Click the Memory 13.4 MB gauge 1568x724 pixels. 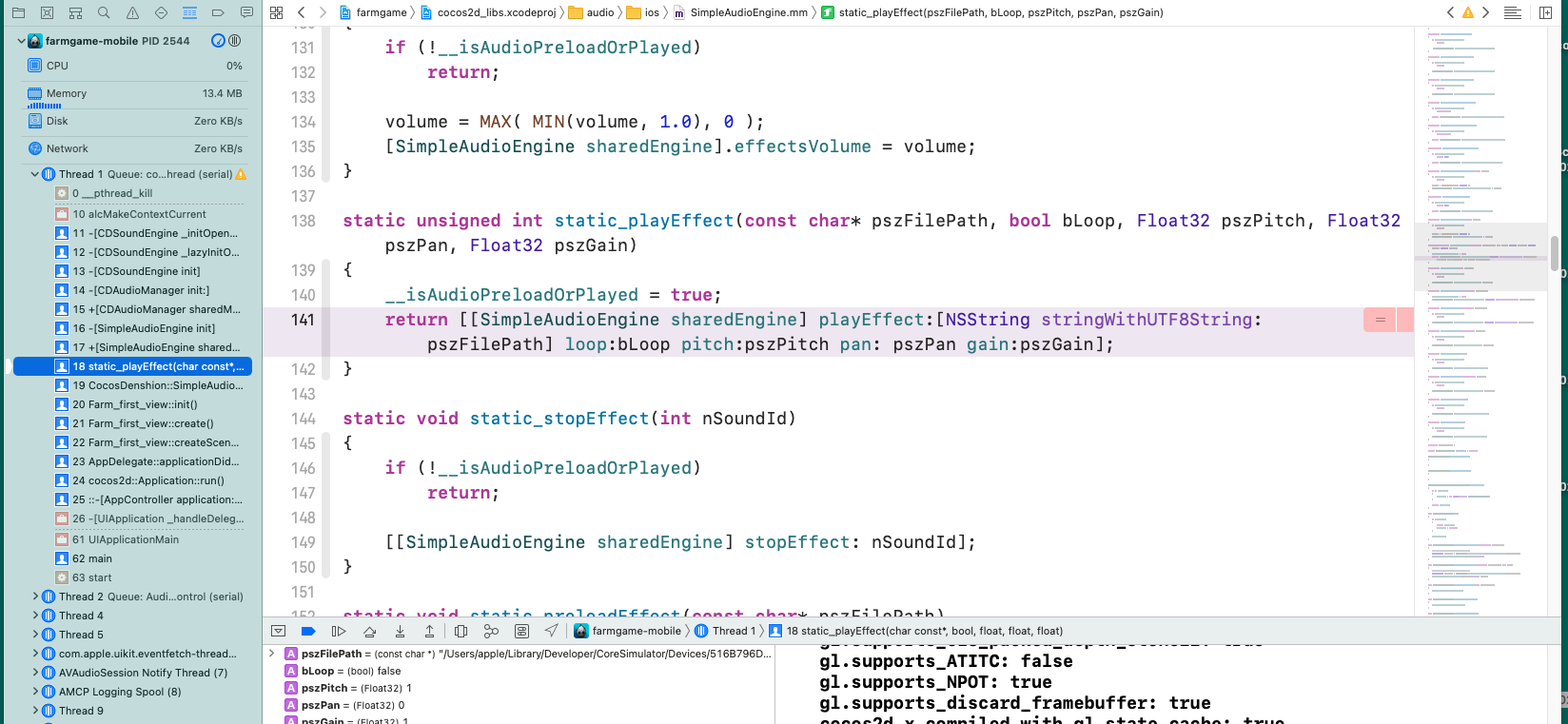tap(133, 93)
